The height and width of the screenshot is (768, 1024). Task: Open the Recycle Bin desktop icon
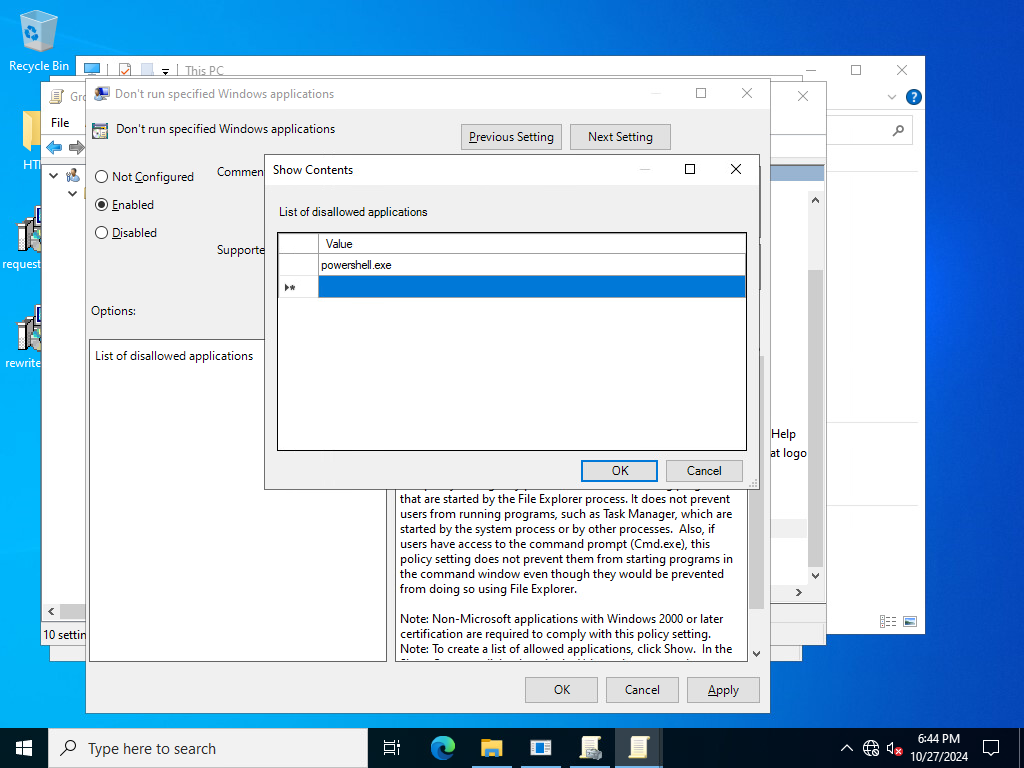click(x=39, y=40)
